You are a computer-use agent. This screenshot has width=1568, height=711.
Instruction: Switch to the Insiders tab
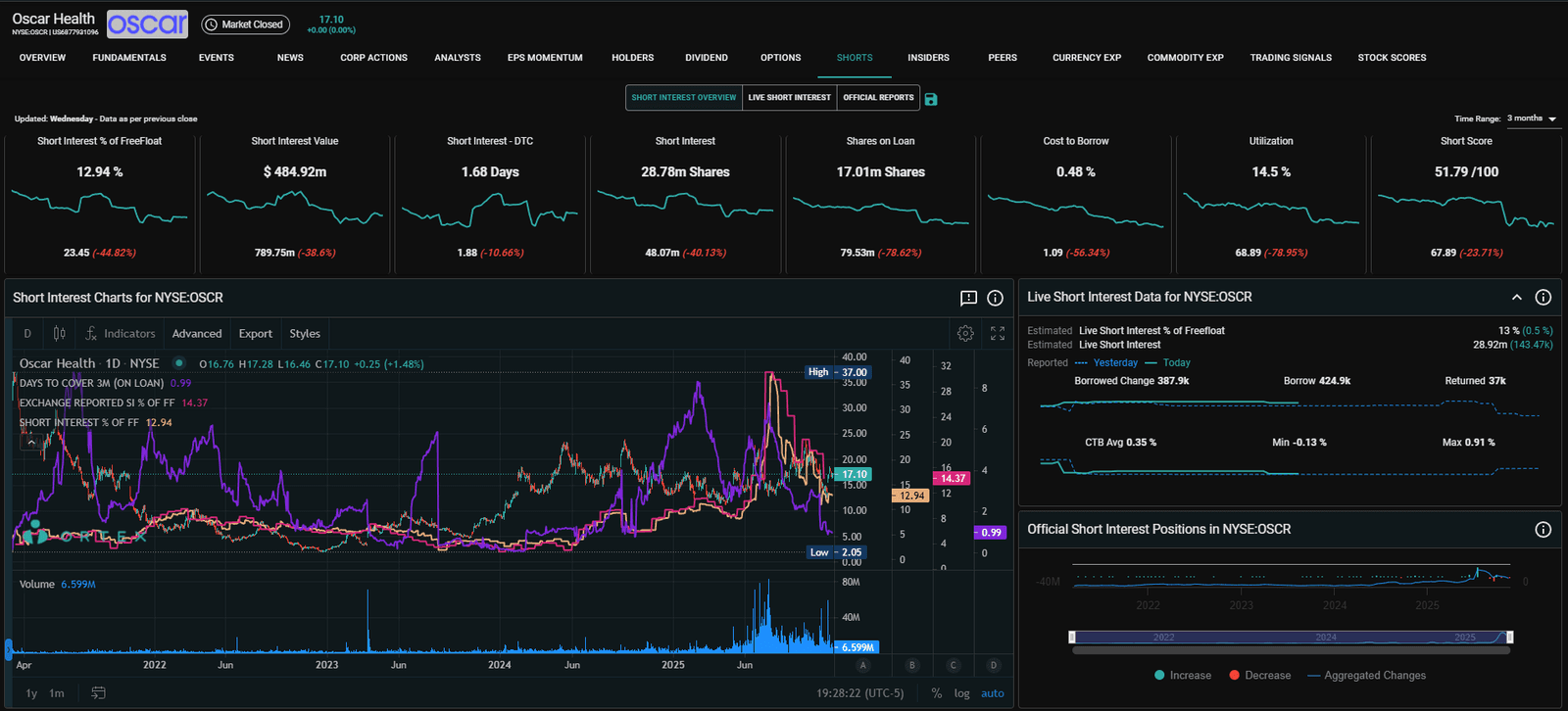point(928,58)
